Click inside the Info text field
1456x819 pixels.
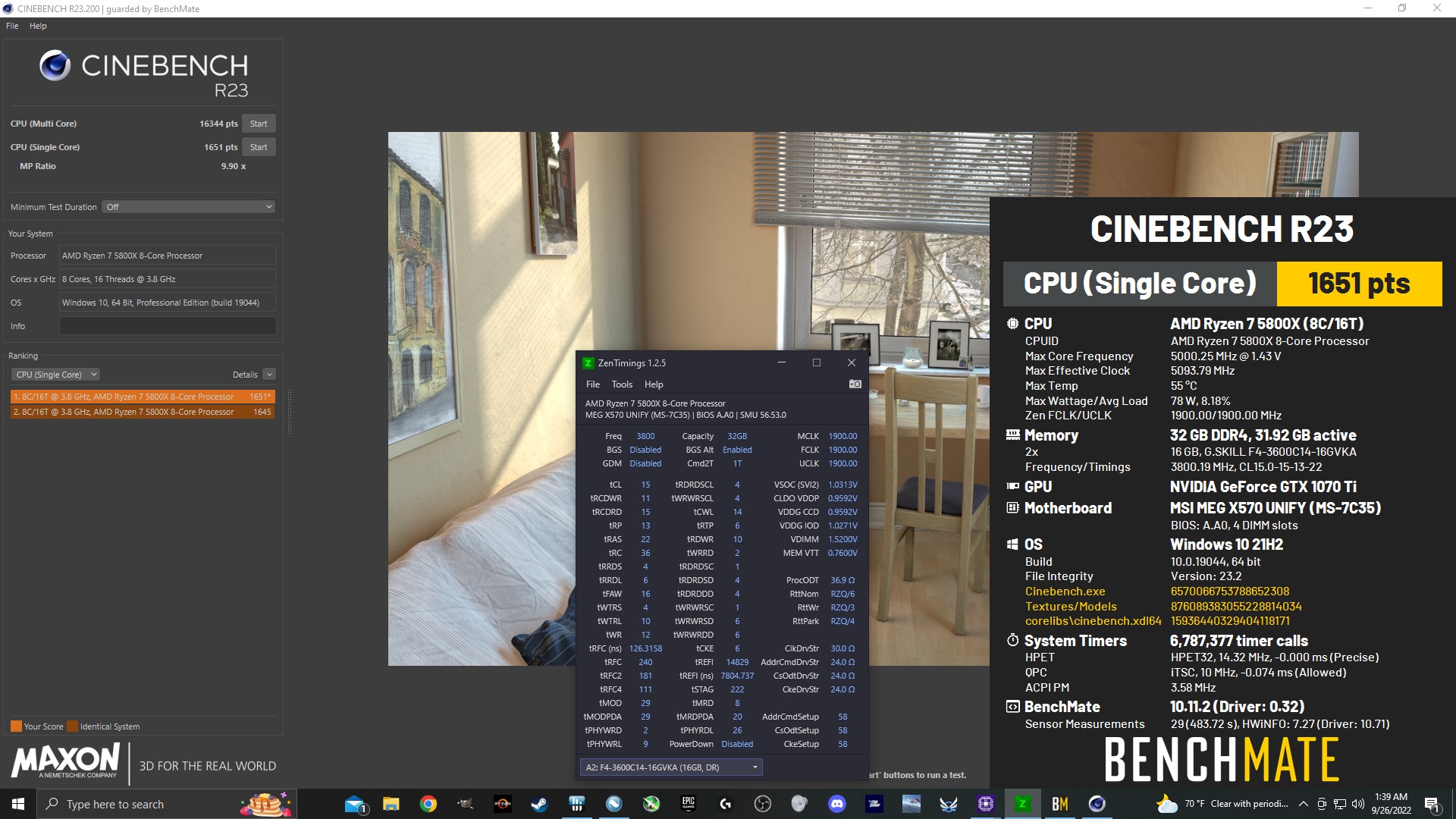click(167, 325)
